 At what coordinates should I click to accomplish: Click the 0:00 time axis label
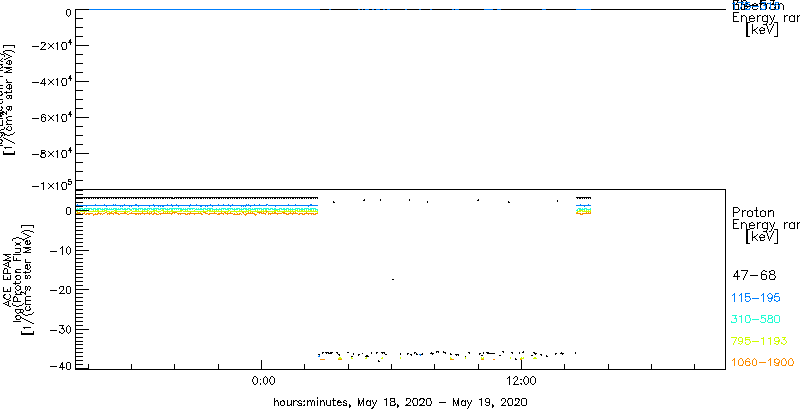(264, 381)
